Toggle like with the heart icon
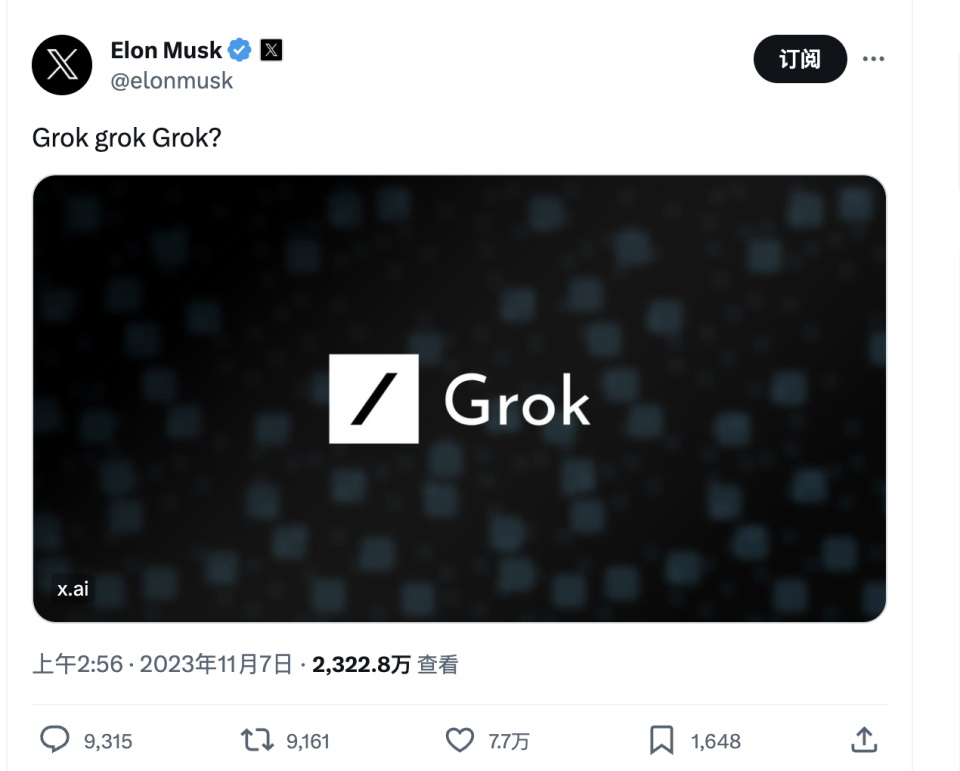 coord(459,740)
